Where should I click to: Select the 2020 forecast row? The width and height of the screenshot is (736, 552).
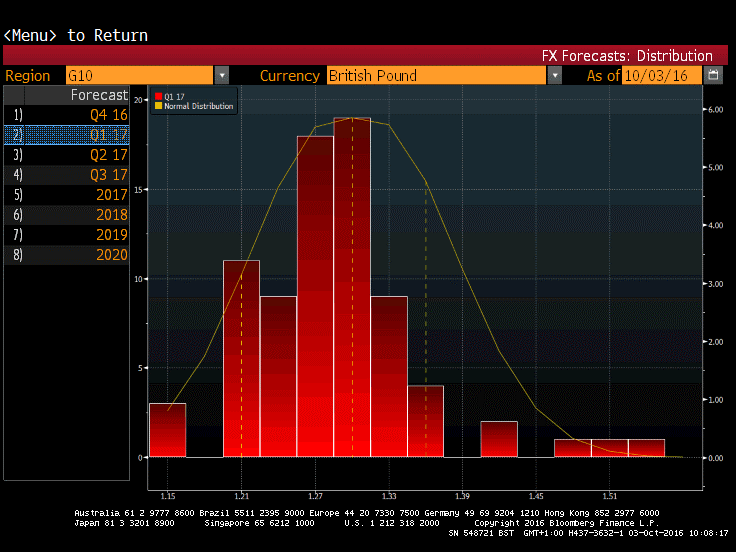coord(67,255)
